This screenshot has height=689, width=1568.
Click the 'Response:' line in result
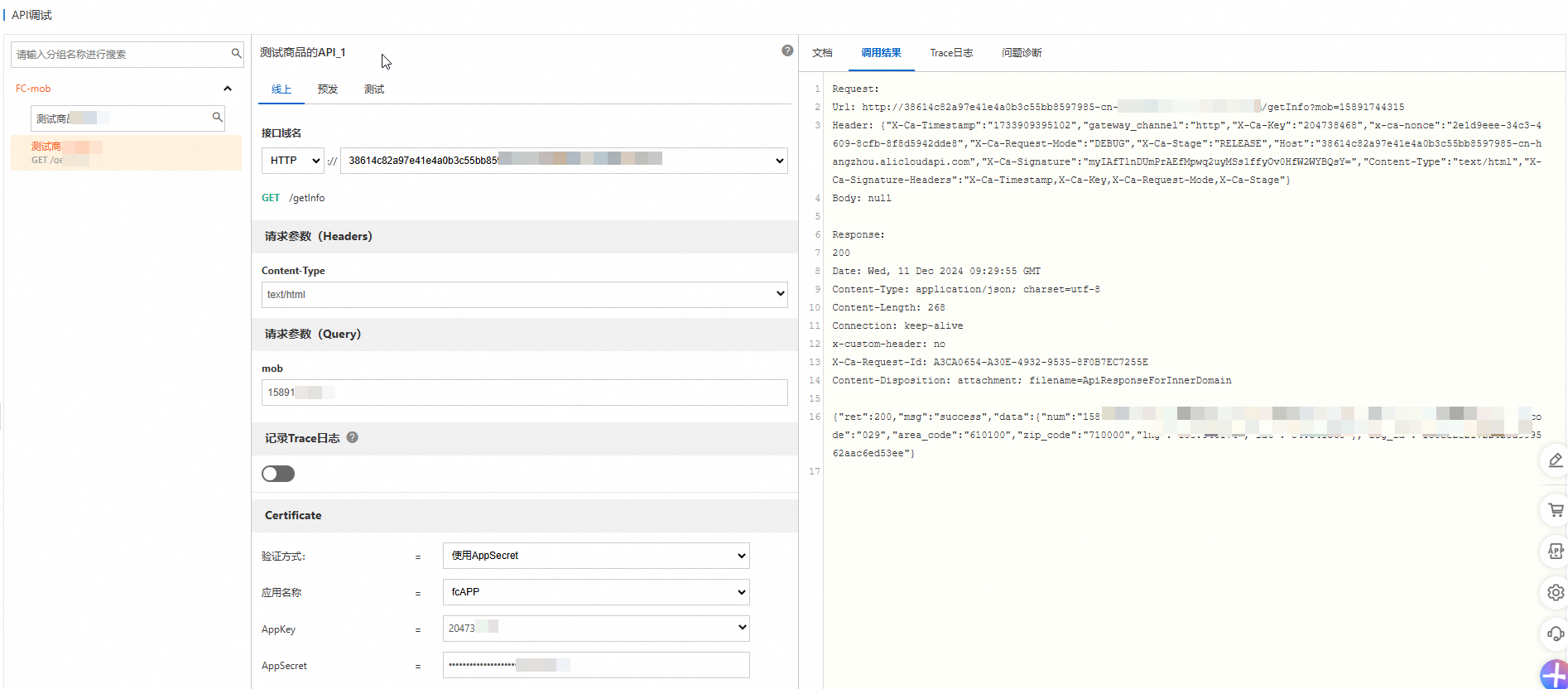(x=859, y=235)
